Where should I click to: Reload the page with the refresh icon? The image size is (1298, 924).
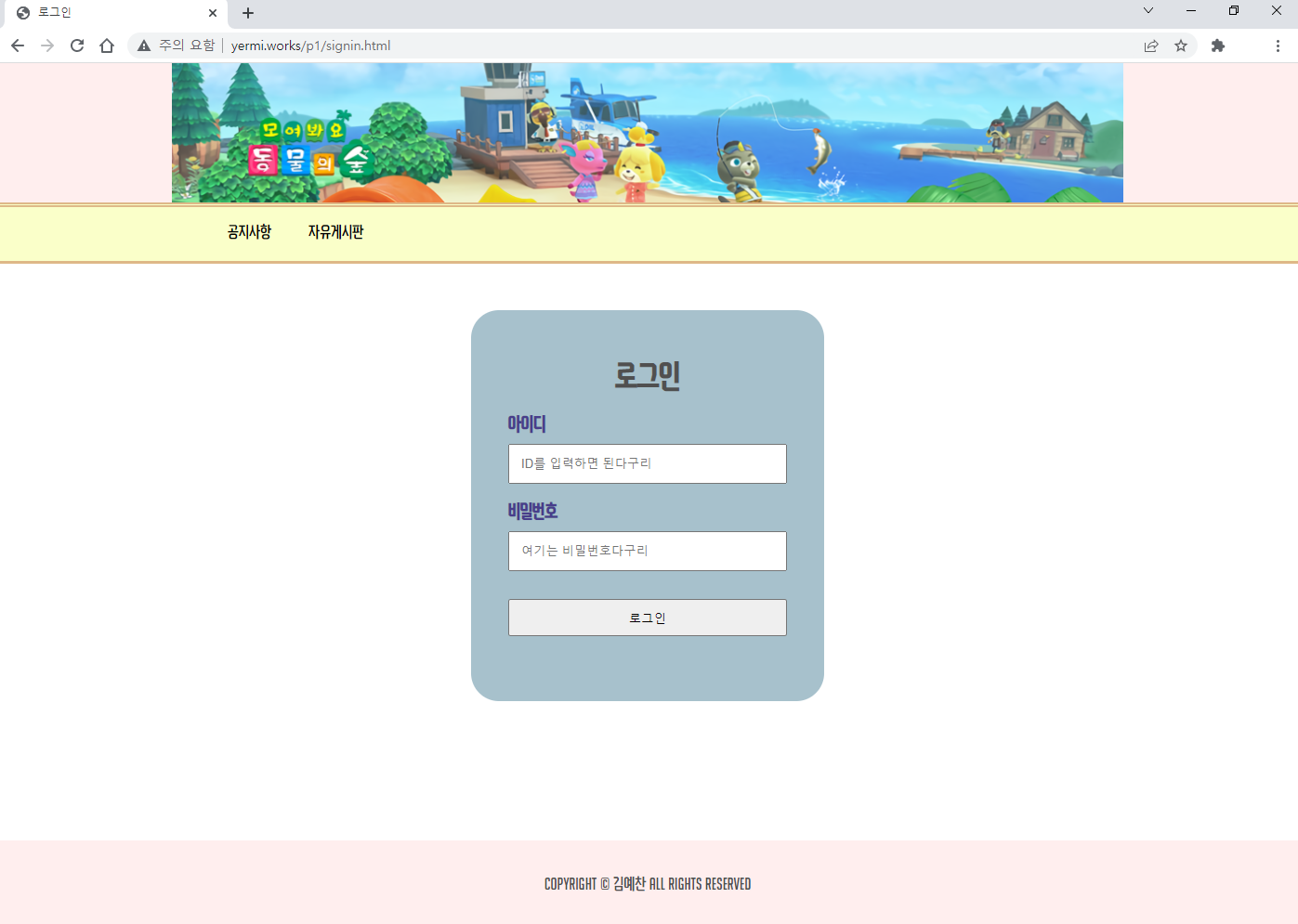[77, 46]
